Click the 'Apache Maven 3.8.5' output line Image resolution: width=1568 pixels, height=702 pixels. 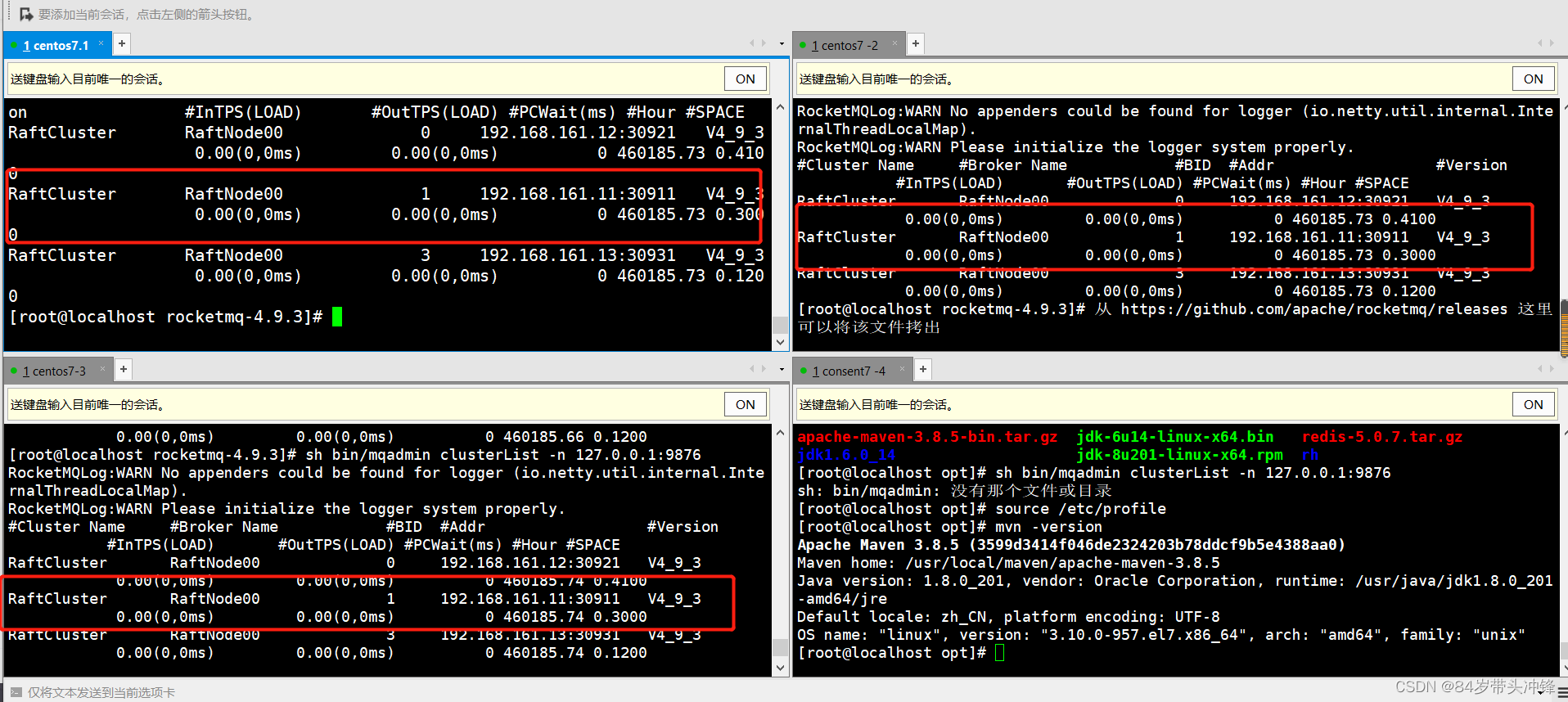coord(1071,545)
